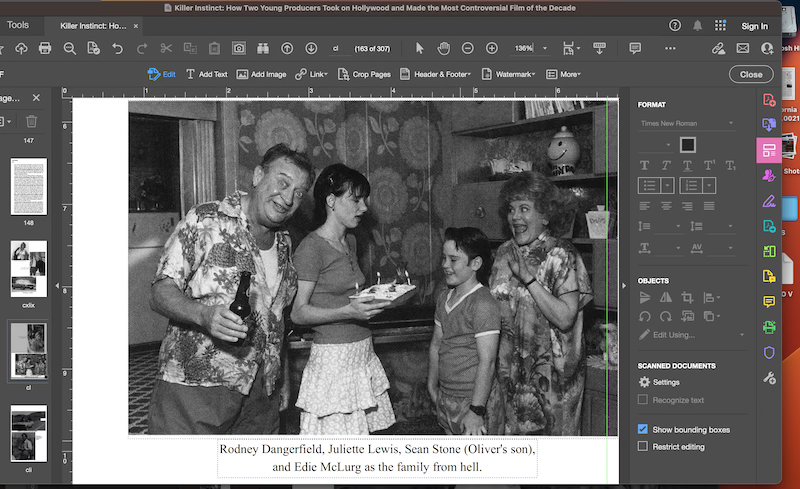Image resolution: width=800 pixels, height=489 pixels.
Task: Open Header & Footer dropdown
Action: click(435, 75)
